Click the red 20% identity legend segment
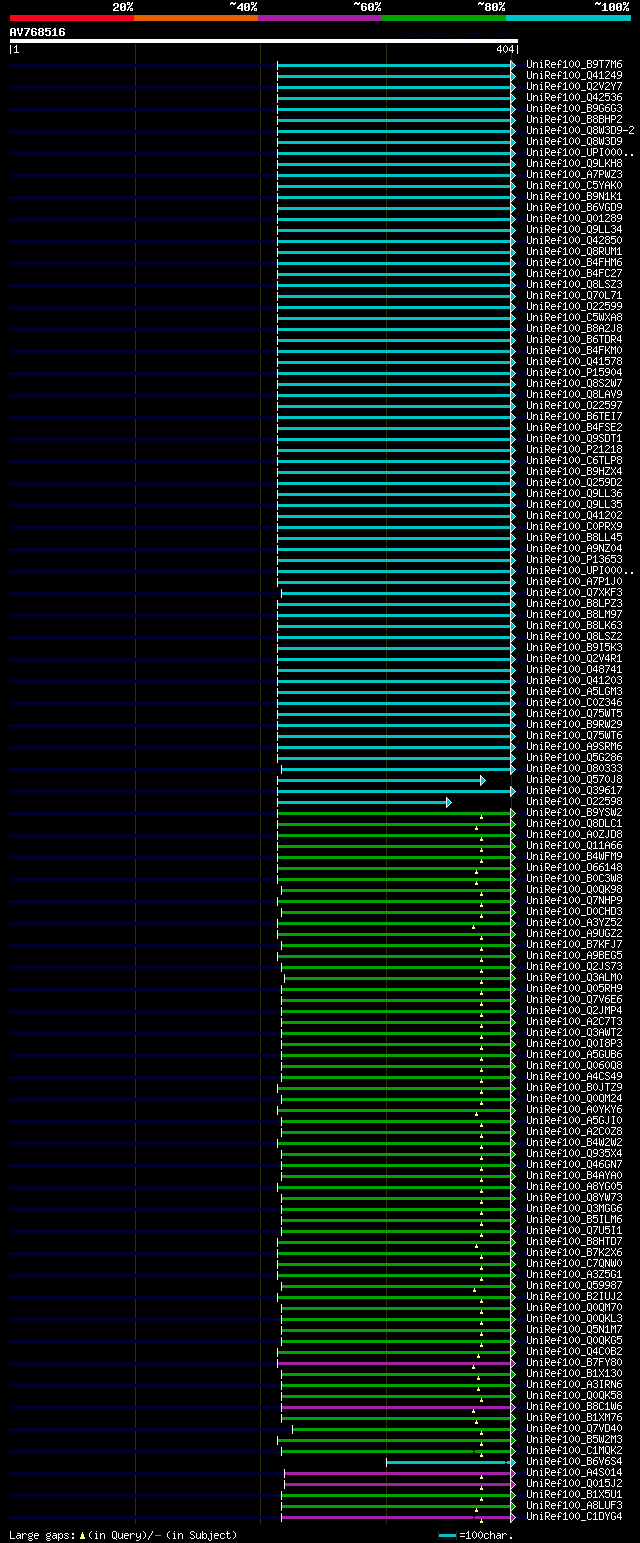This screenshot has width=640, height=1543. (72, 18)
